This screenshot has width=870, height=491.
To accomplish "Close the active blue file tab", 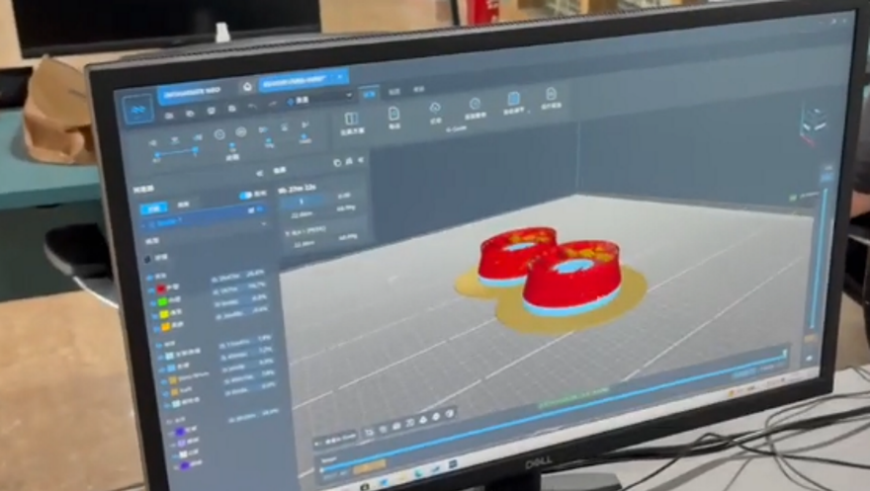I will (340, 77).
